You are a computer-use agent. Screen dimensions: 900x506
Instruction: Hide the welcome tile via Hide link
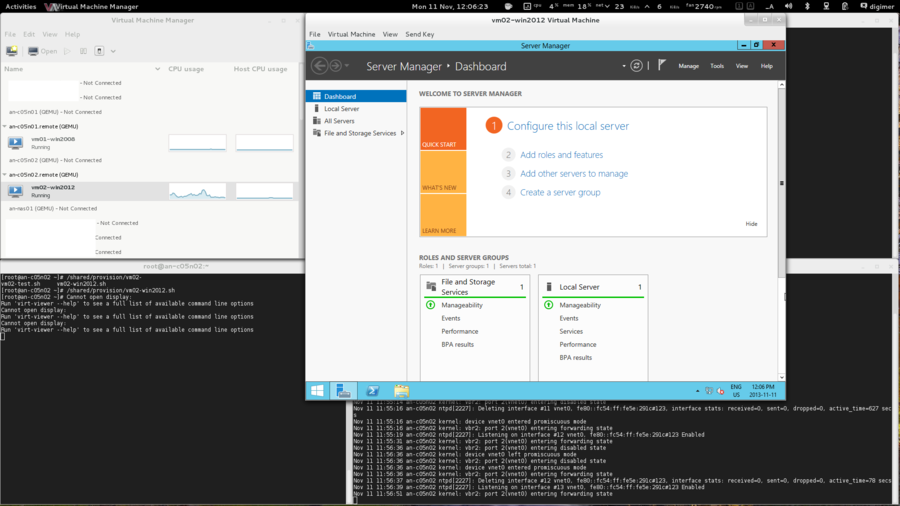[x=751, y=224]
